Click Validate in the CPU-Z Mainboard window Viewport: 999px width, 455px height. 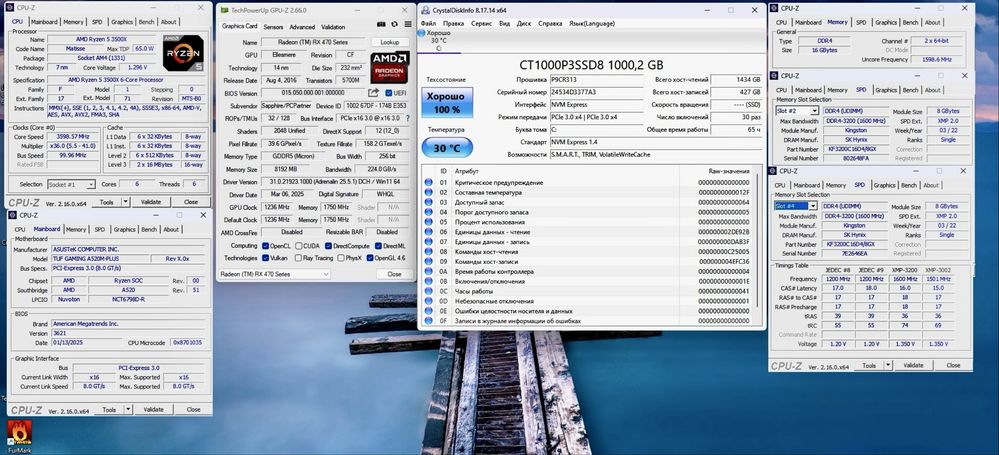click(154, 410)
